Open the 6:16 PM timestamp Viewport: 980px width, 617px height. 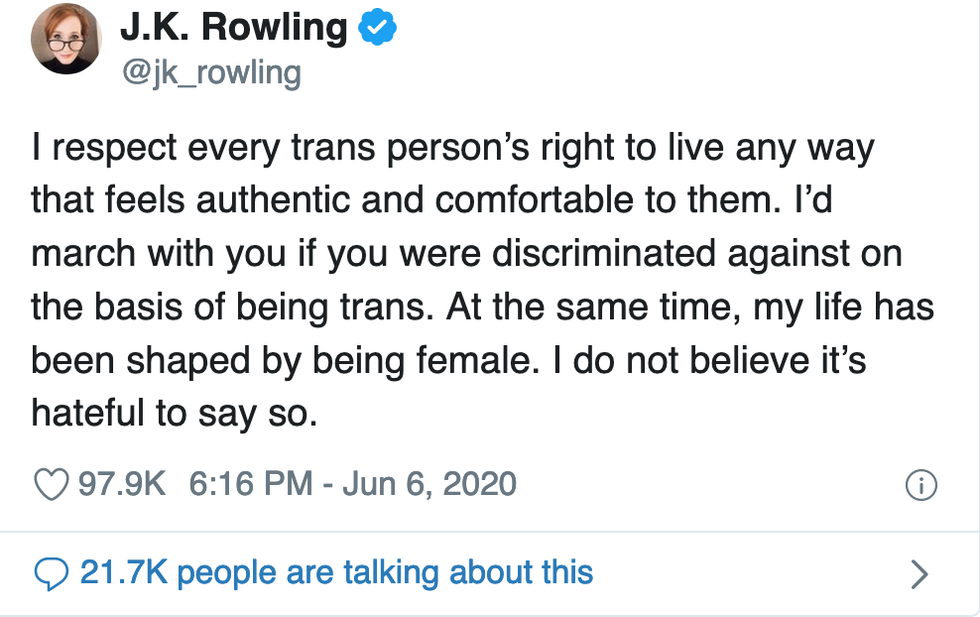[250, 485]
